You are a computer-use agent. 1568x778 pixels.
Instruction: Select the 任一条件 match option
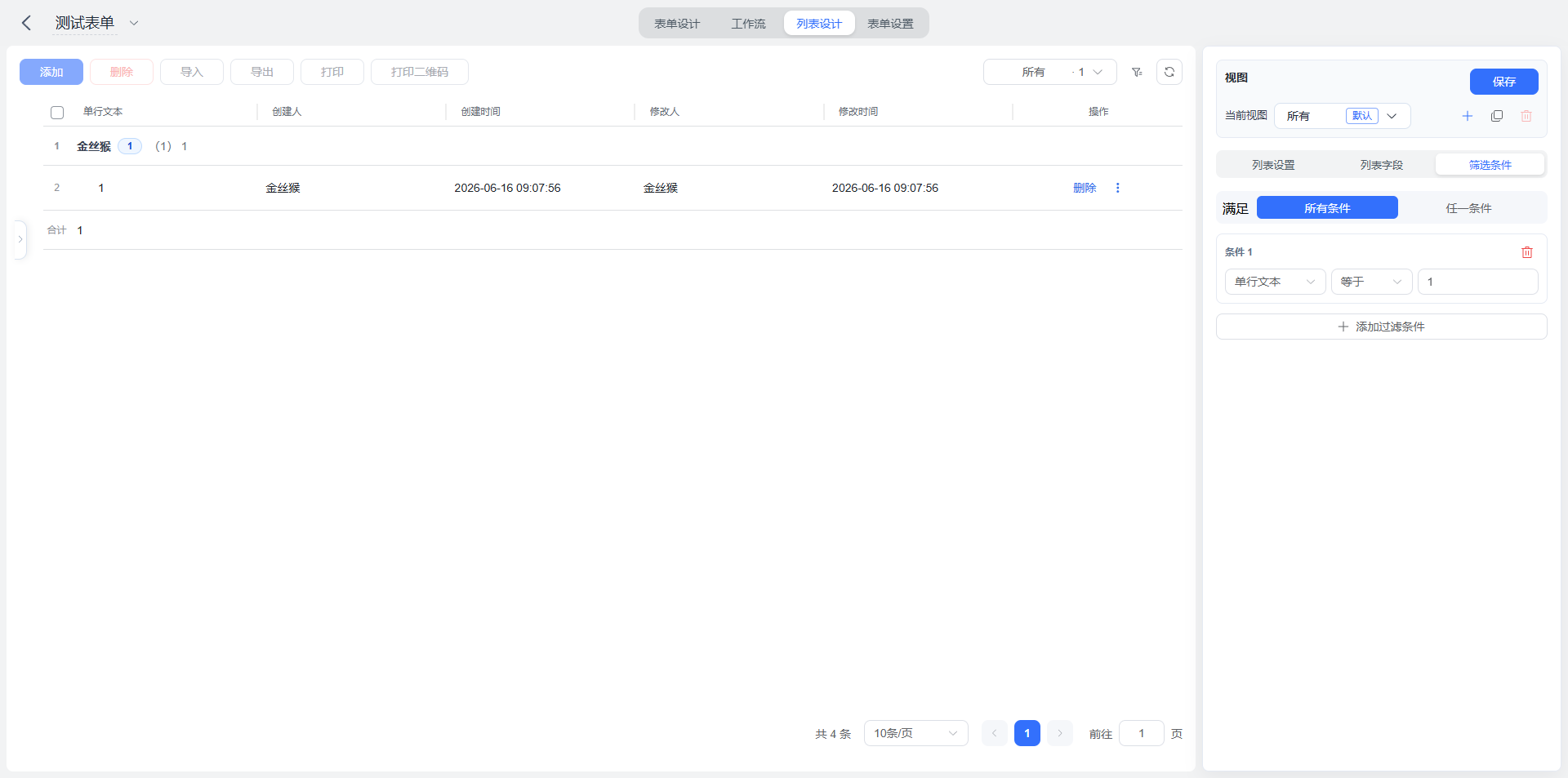[x=1468, y=208]
